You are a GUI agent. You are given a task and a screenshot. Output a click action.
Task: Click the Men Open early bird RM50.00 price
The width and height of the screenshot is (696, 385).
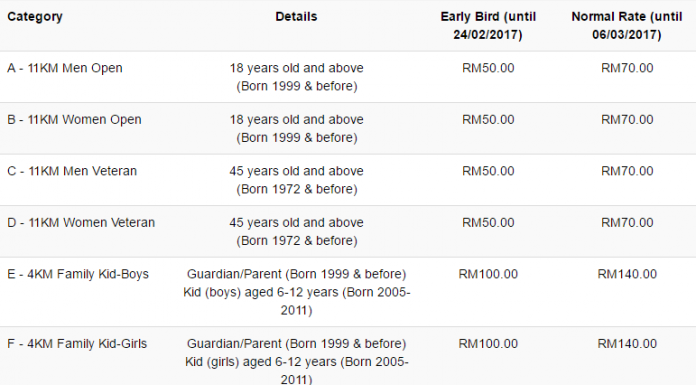click(x=488, y=68)
